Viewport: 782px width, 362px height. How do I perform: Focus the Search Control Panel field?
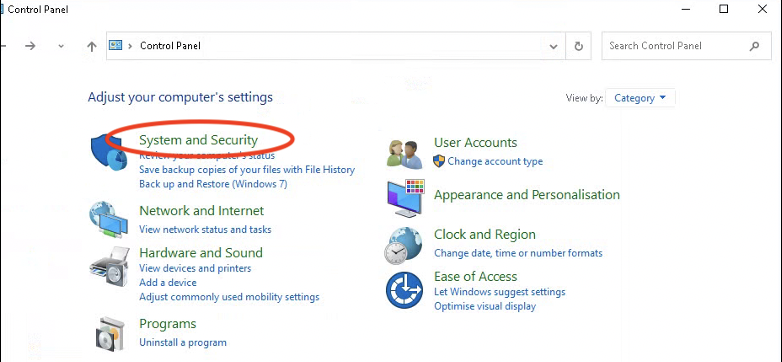tap(676, 46)
